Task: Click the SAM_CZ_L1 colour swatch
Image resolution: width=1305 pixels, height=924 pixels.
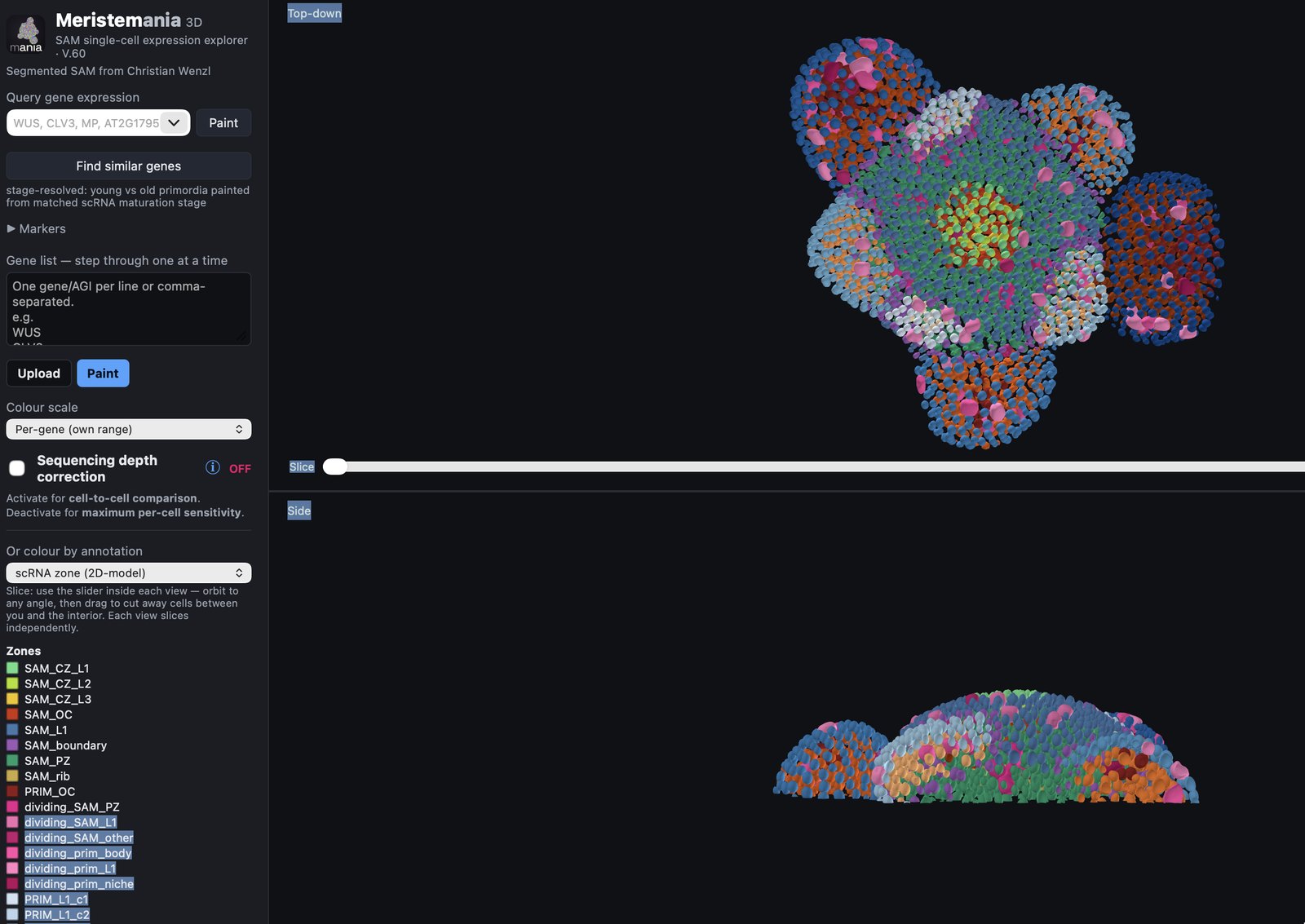Action: (12, 668)
